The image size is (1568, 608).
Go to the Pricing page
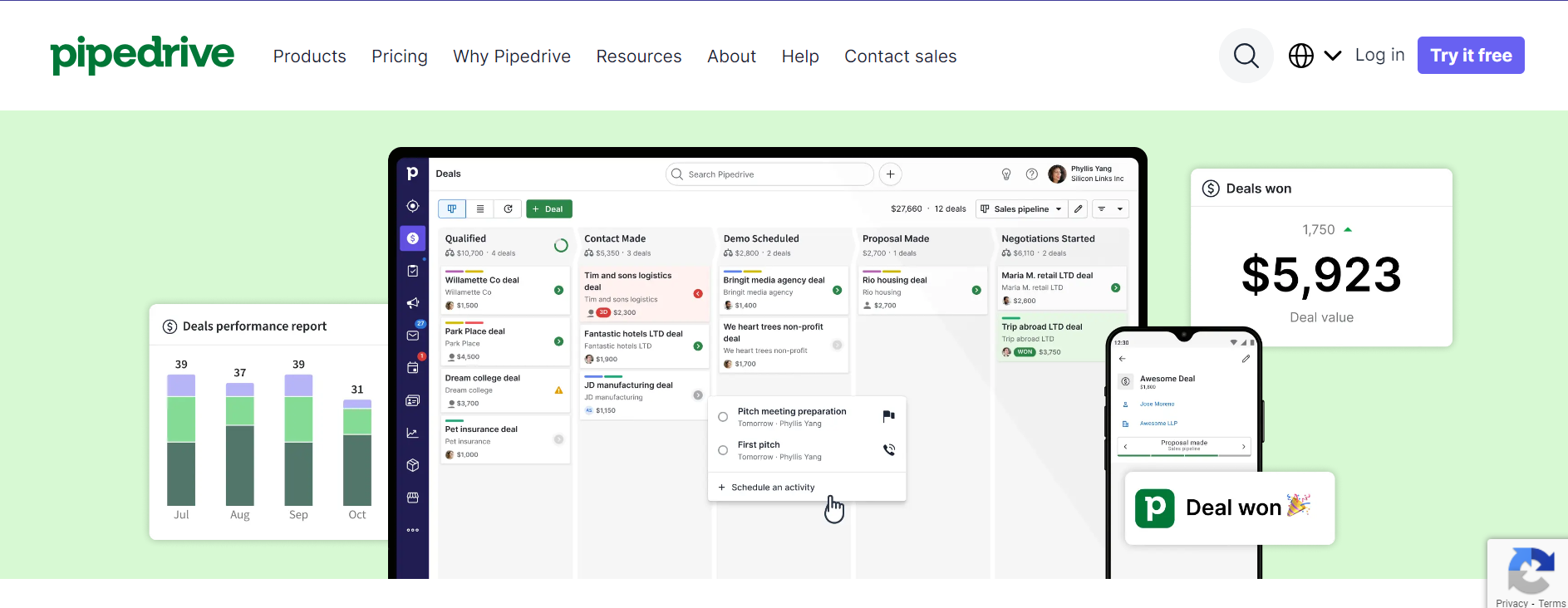click(400, 56)
